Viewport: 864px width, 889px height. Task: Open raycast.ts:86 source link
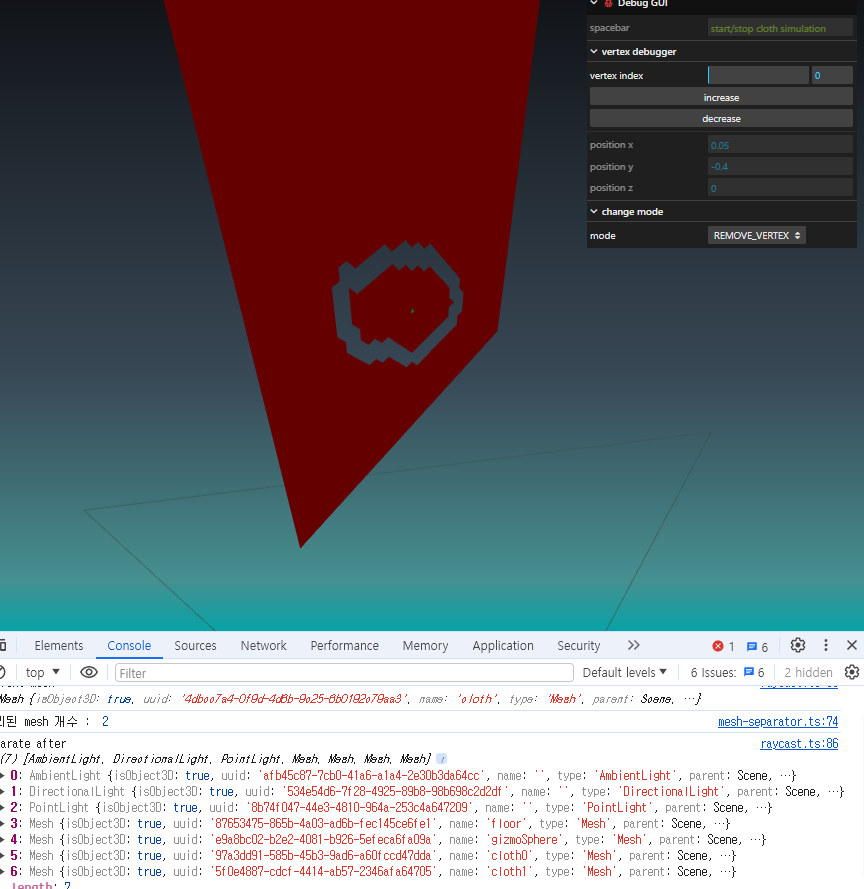pos(799,743)
